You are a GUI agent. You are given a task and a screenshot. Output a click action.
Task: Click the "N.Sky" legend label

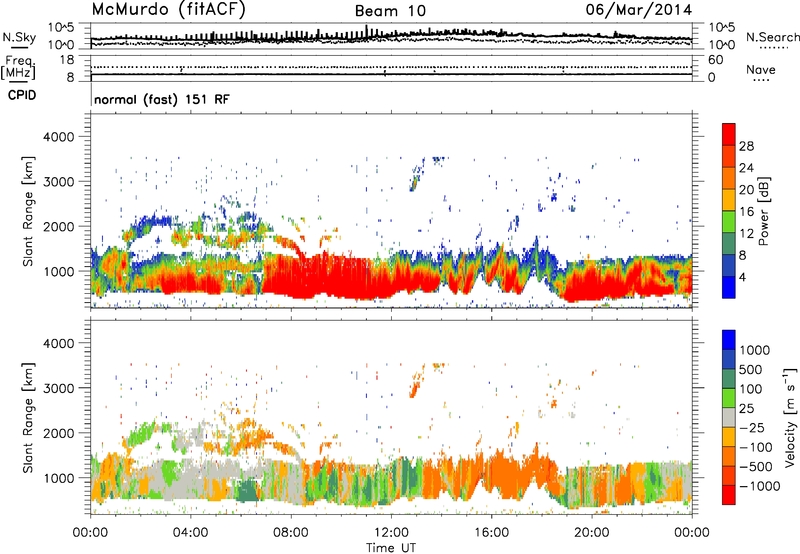pyautogui.click(x=19, y=37)
